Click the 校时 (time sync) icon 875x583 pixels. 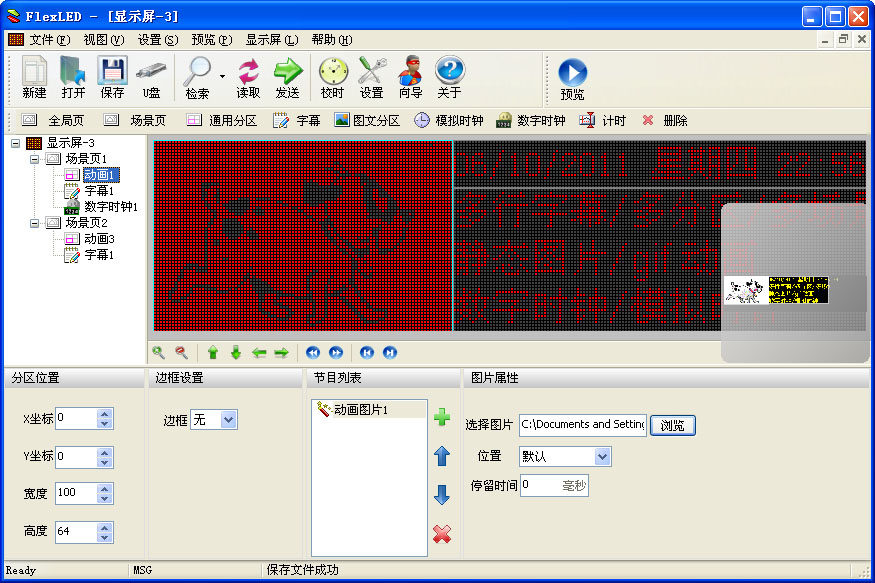click(332, 76)
